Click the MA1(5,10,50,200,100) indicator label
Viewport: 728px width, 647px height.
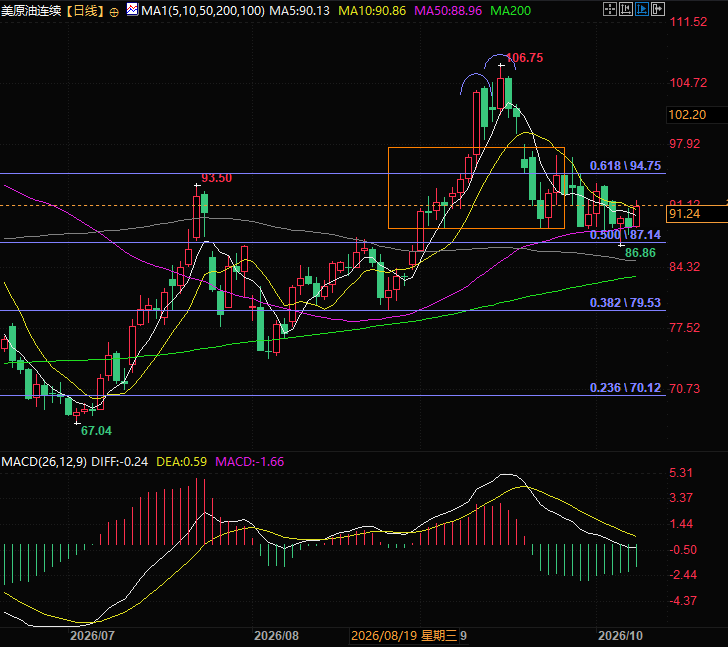(203, 11)
